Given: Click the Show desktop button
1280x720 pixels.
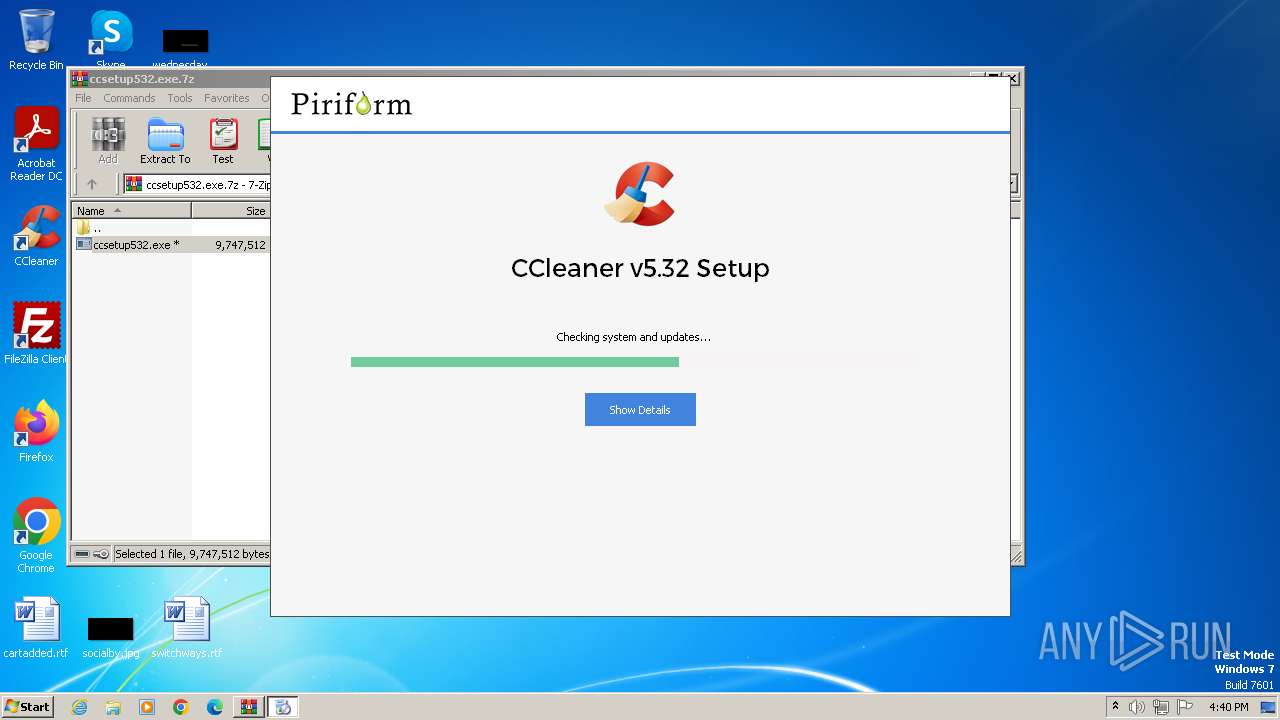Looking at the screenshot, I should [1269, 707].
